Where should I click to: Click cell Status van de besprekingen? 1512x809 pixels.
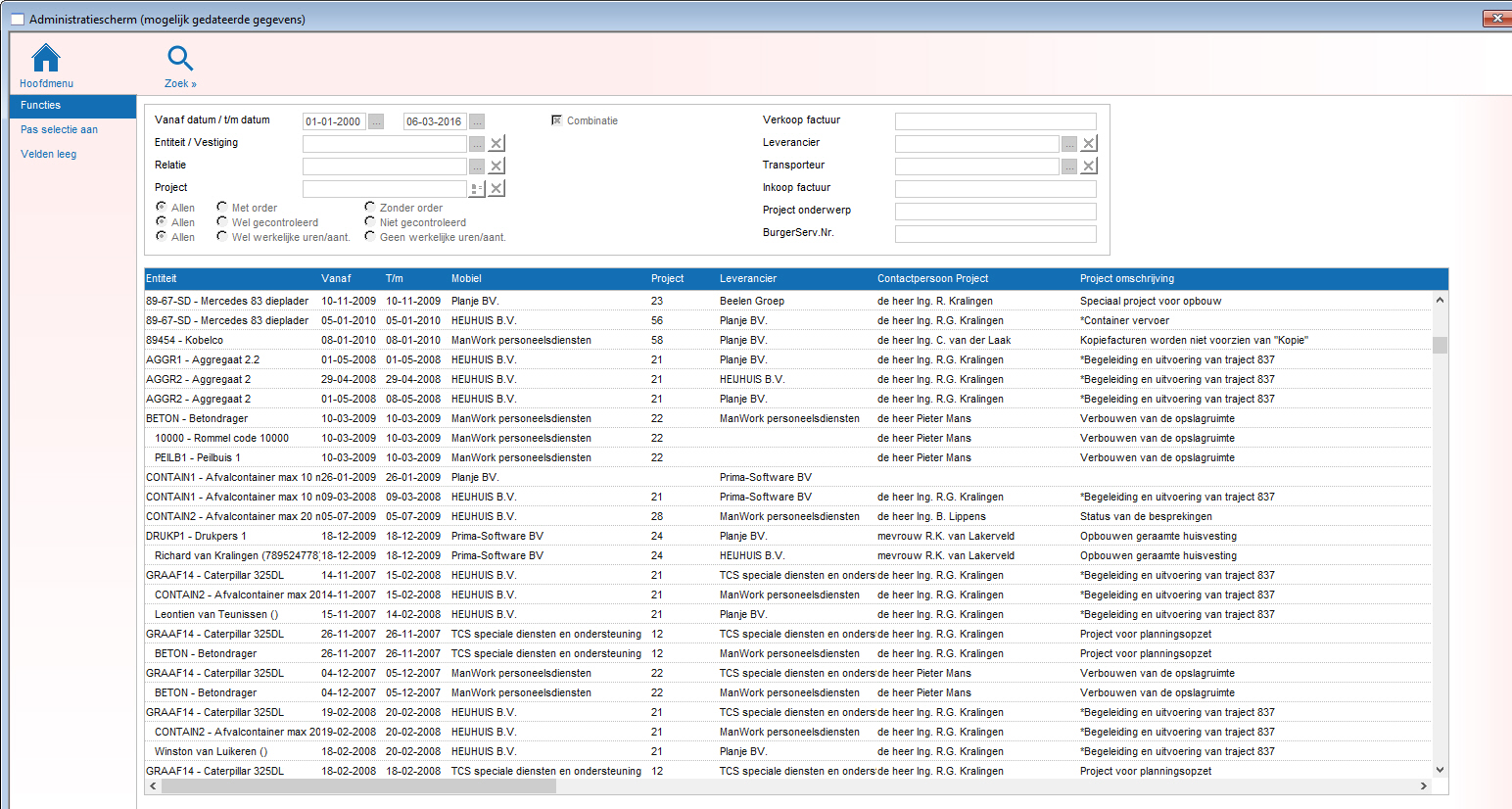click(x=1146, y=516)
